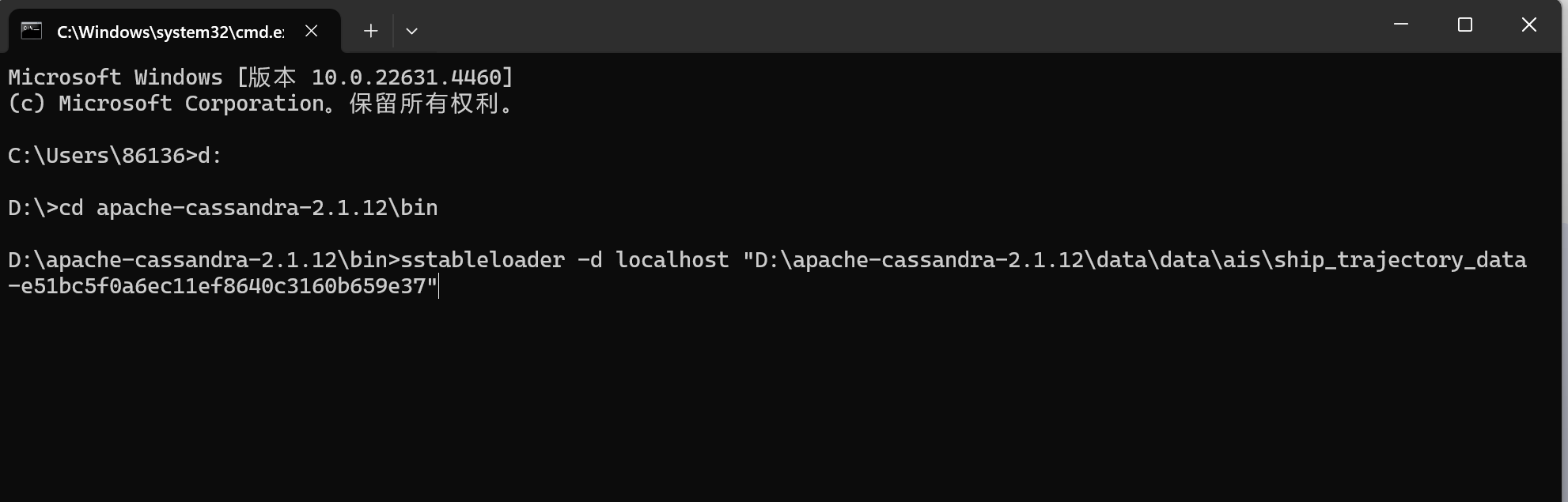The width and height of the screenshot is (1568, 502).
Task: Expand the new tab profile dropdown
Action: point(411,31)
